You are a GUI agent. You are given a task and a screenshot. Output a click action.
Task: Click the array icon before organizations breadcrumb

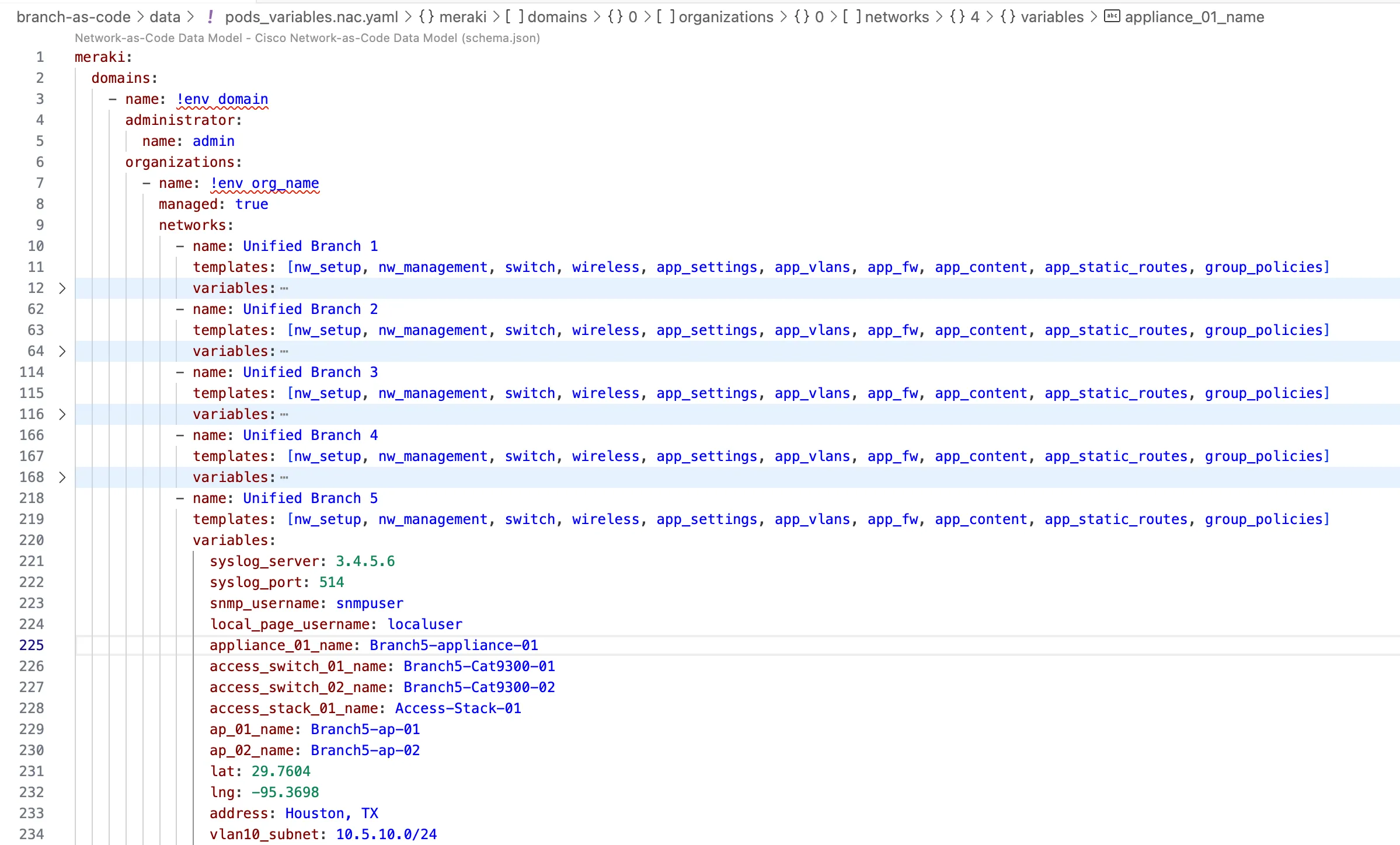click(x=666, y=17)
